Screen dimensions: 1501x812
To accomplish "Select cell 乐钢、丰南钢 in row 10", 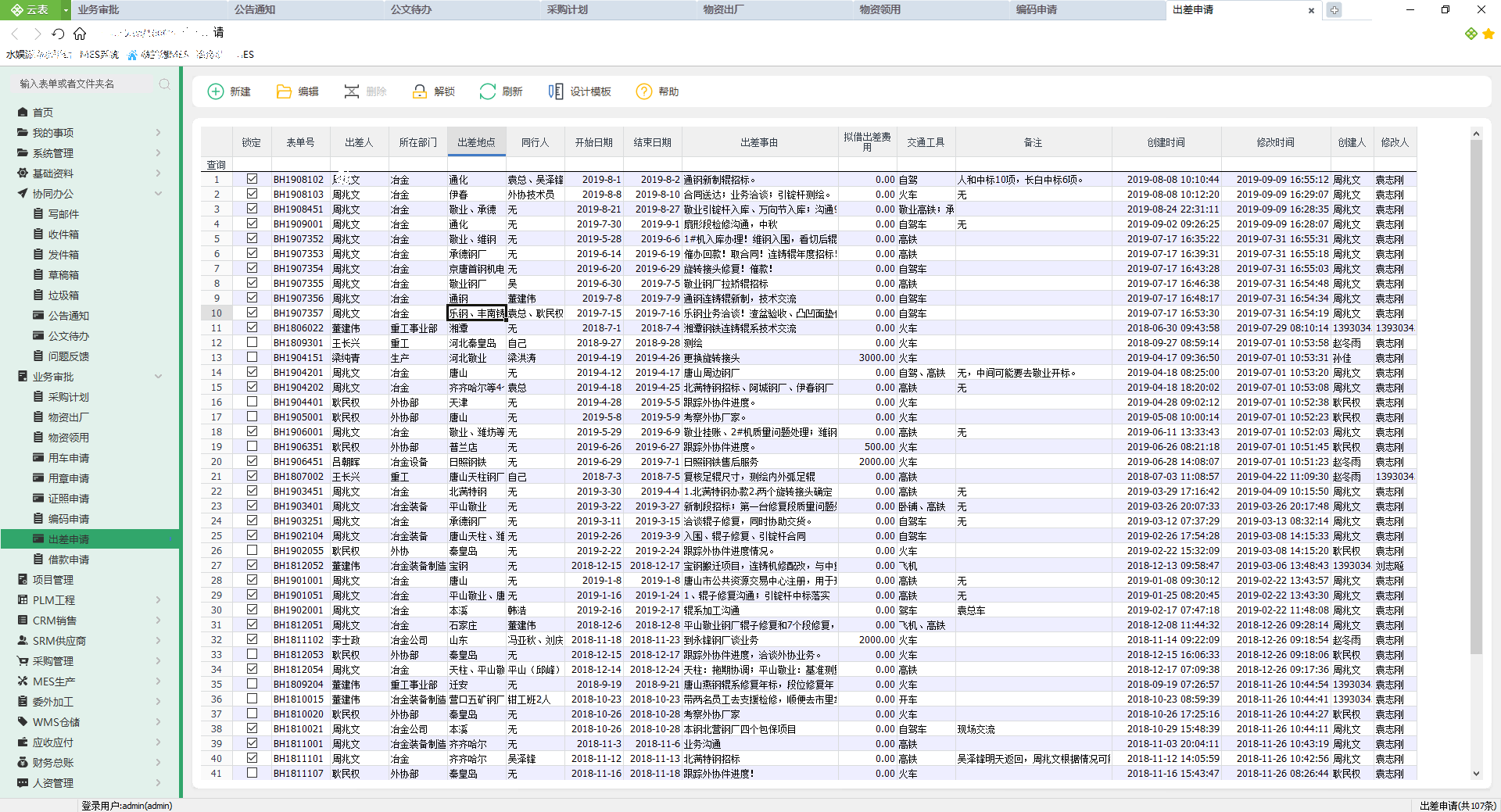I will click(477, 313).
